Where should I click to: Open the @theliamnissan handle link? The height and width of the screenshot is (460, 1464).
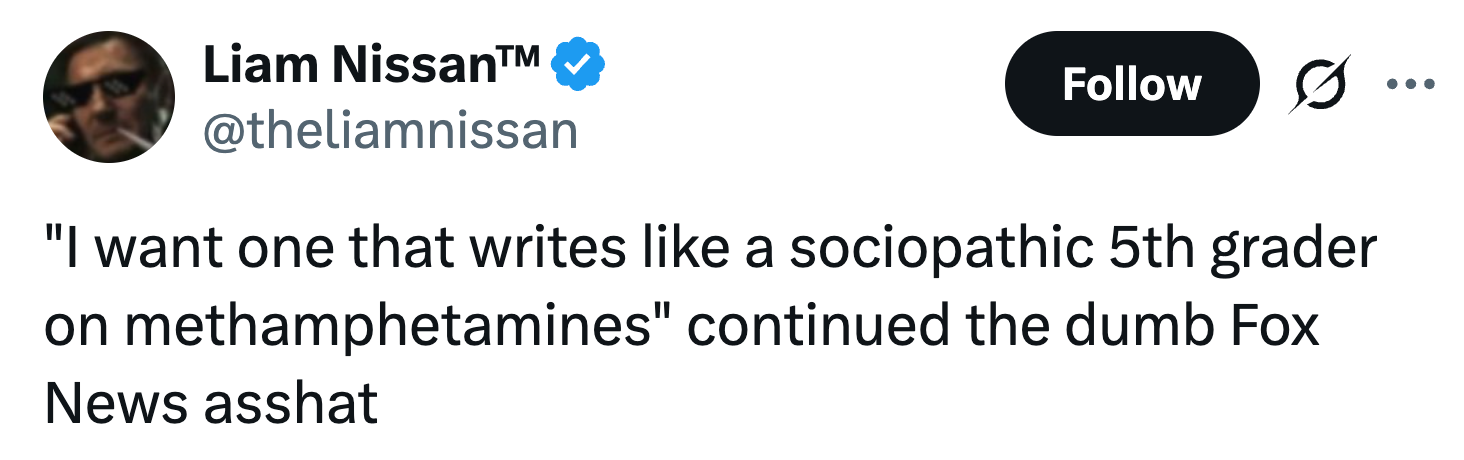pos(391,130)
